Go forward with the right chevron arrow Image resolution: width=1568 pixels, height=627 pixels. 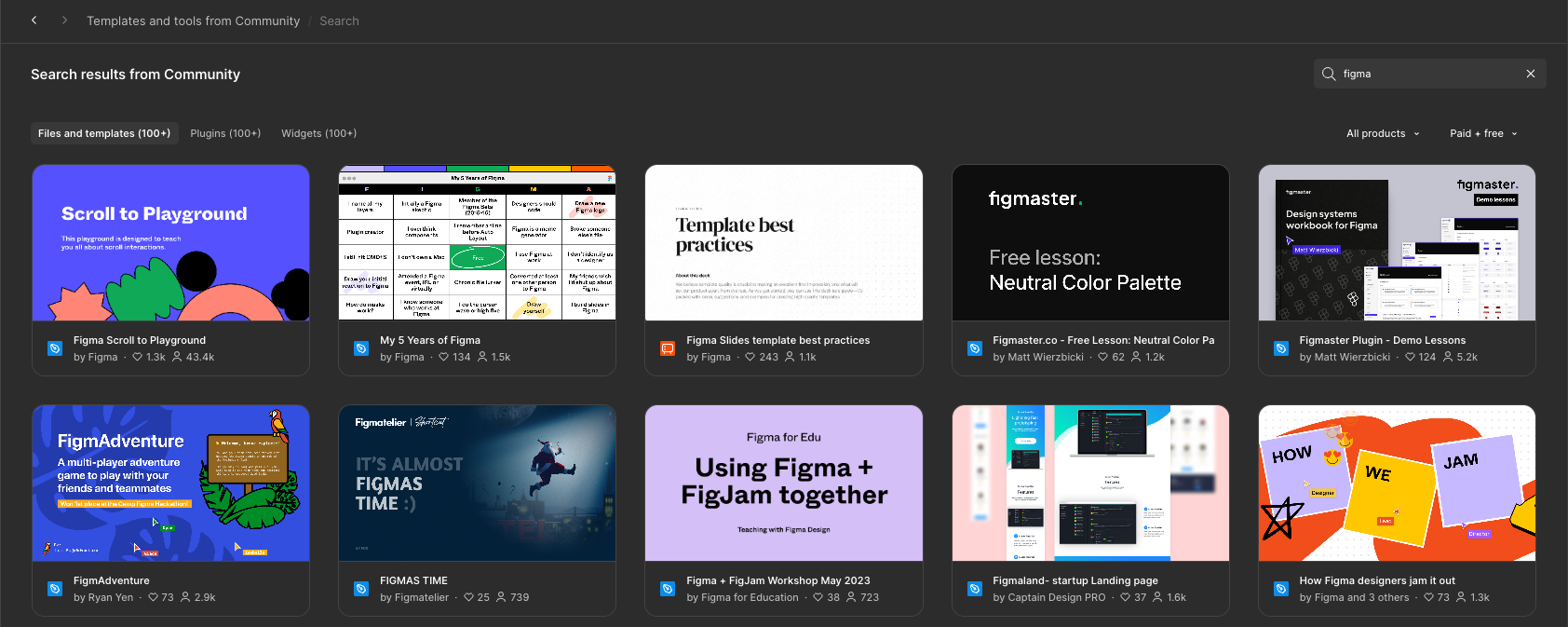click(64, 20)
